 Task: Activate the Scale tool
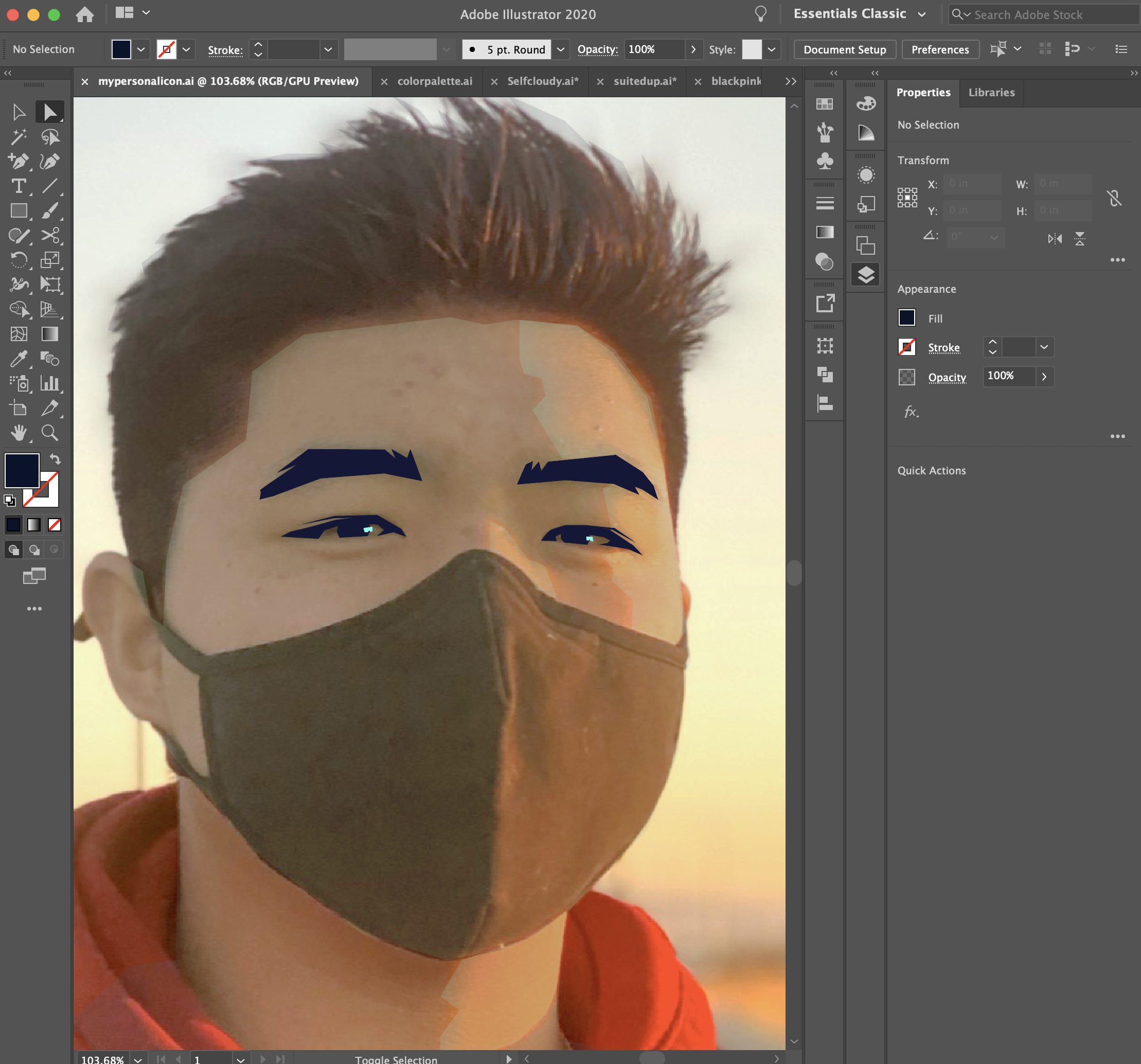[50, 260]
